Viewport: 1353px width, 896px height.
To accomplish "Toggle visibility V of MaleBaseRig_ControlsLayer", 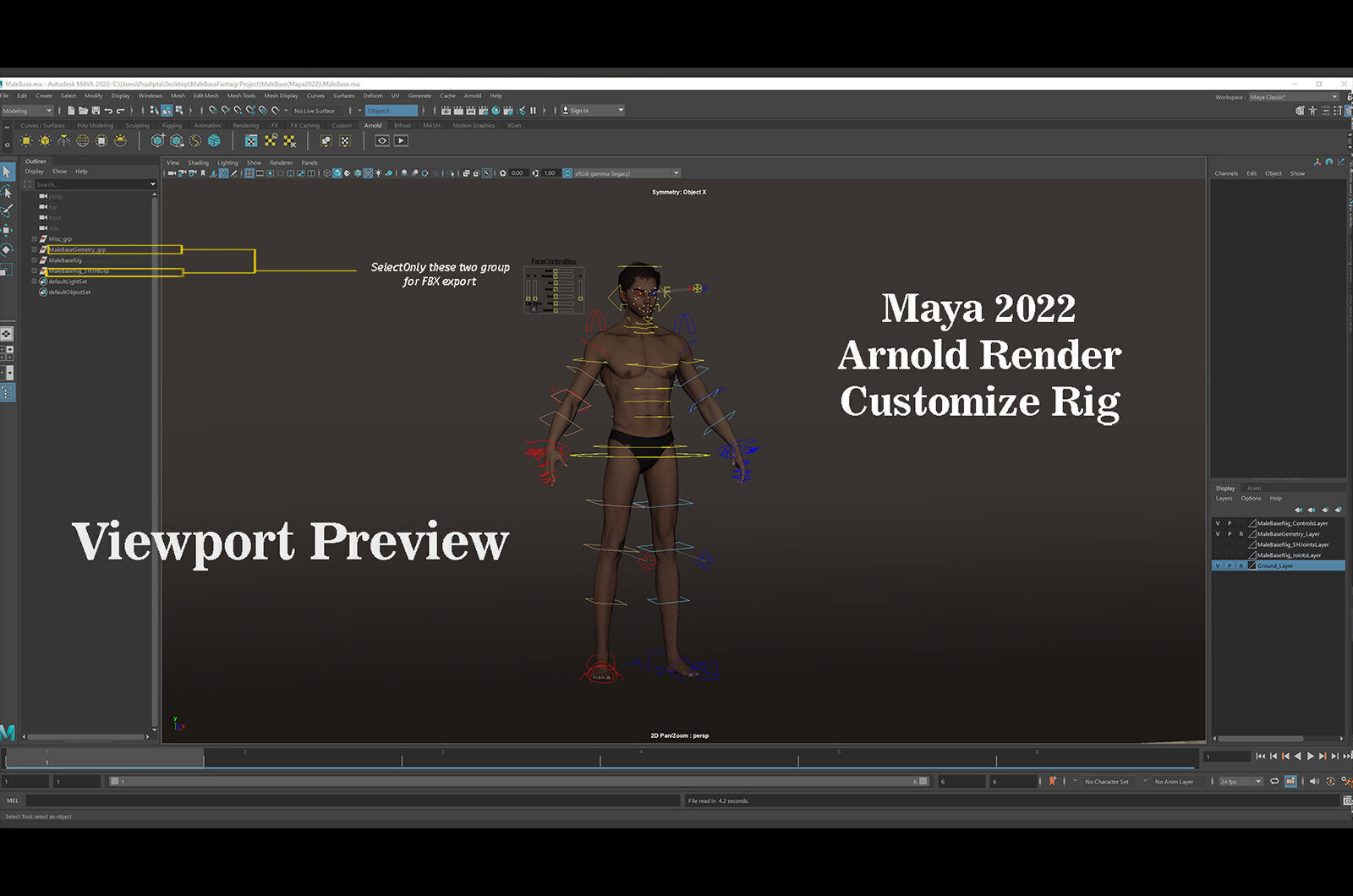I will (1218, 523).
